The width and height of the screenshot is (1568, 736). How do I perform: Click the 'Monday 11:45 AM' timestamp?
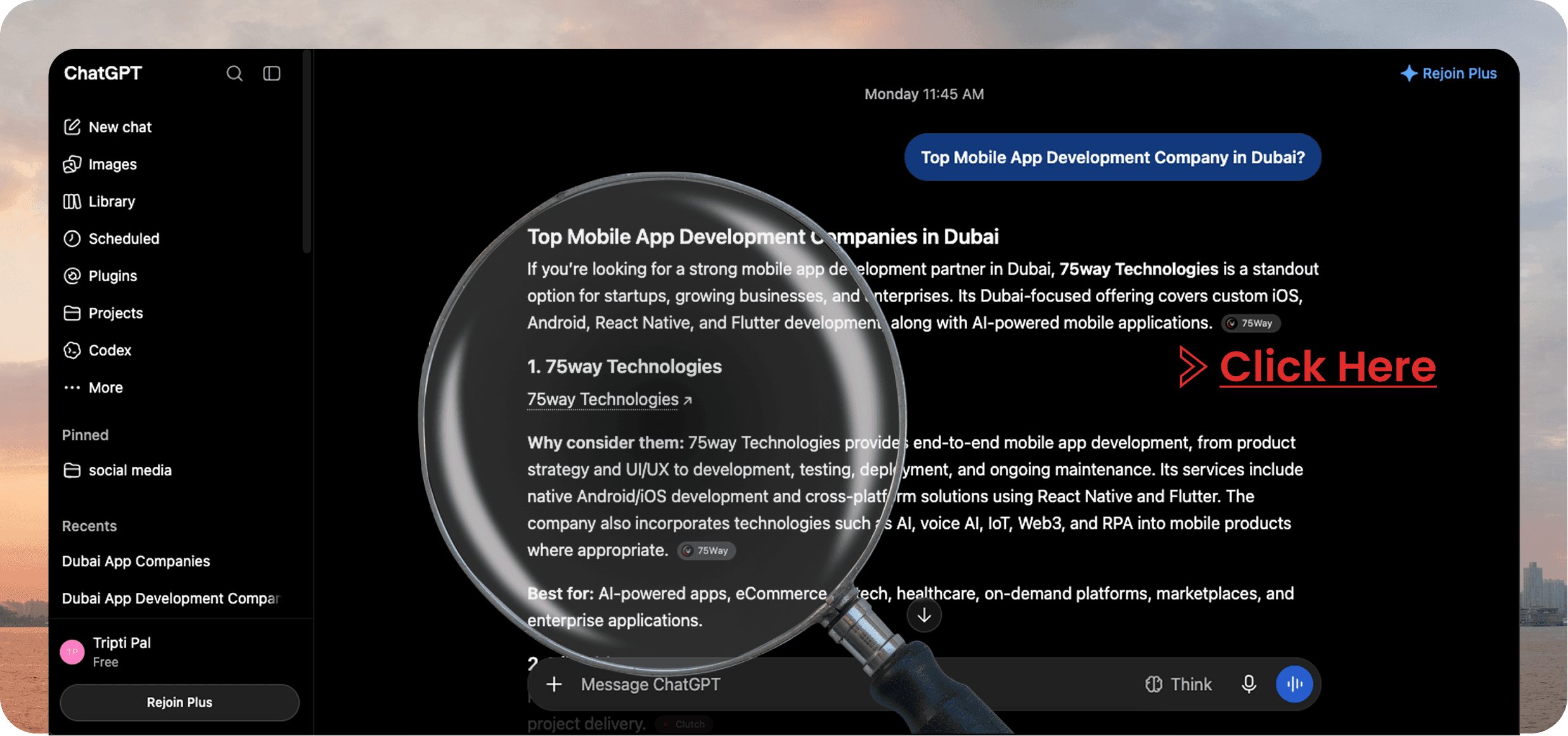pos(924,94)
